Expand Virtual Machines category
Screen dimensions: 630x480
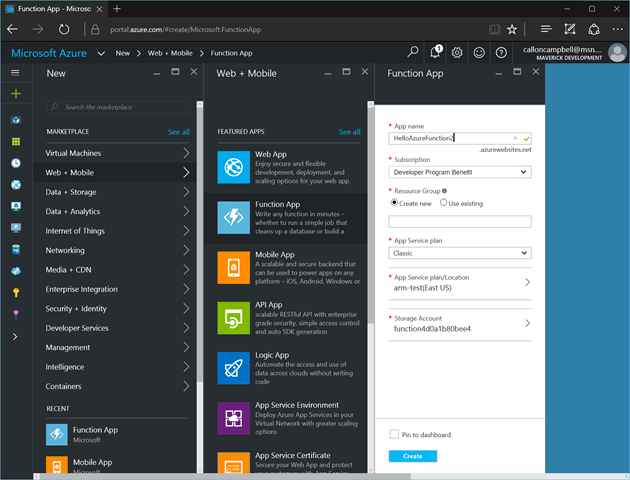pos(186,153)
